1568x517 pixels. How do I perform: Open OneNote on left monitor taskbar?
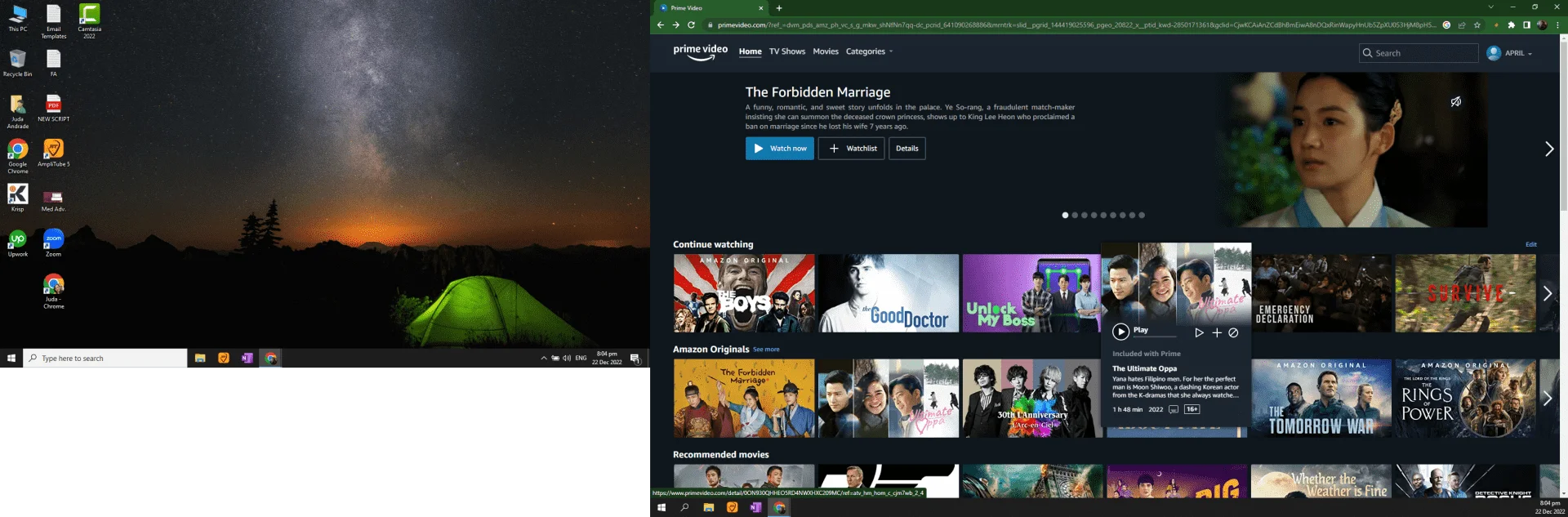tap(247, 358)
